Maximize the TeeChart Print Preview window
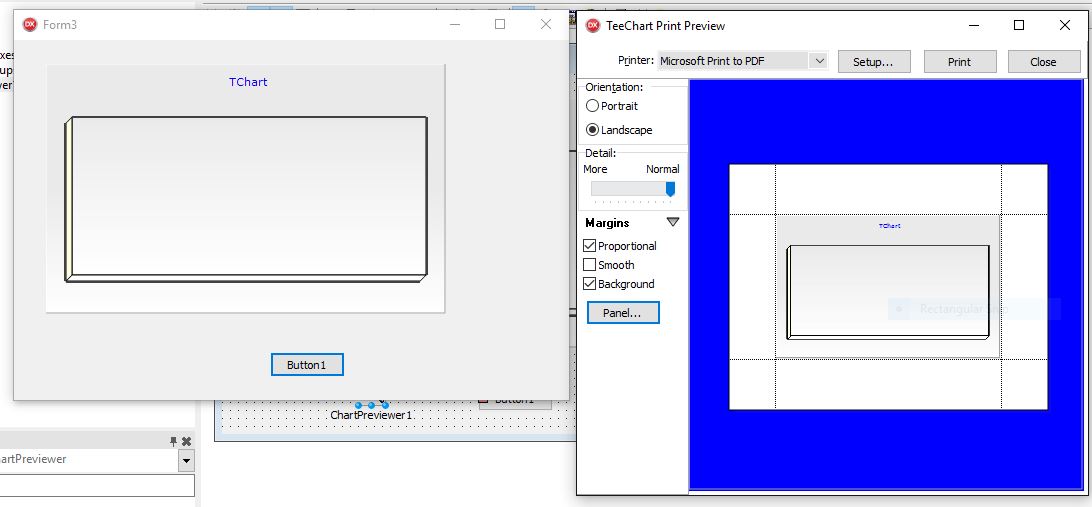Viewport: 1092px width, 507px height. point(1019,25)
